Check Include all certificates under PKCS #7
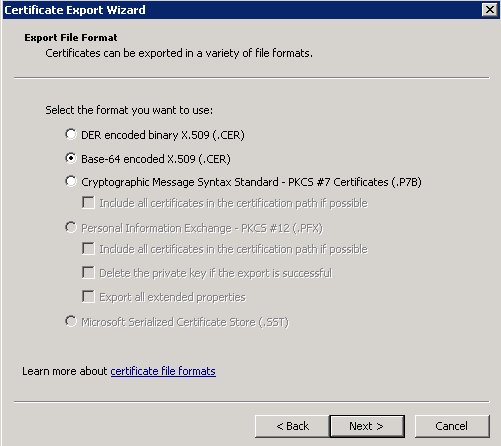Viewport: 501px width, 446px height. point(88,203)
